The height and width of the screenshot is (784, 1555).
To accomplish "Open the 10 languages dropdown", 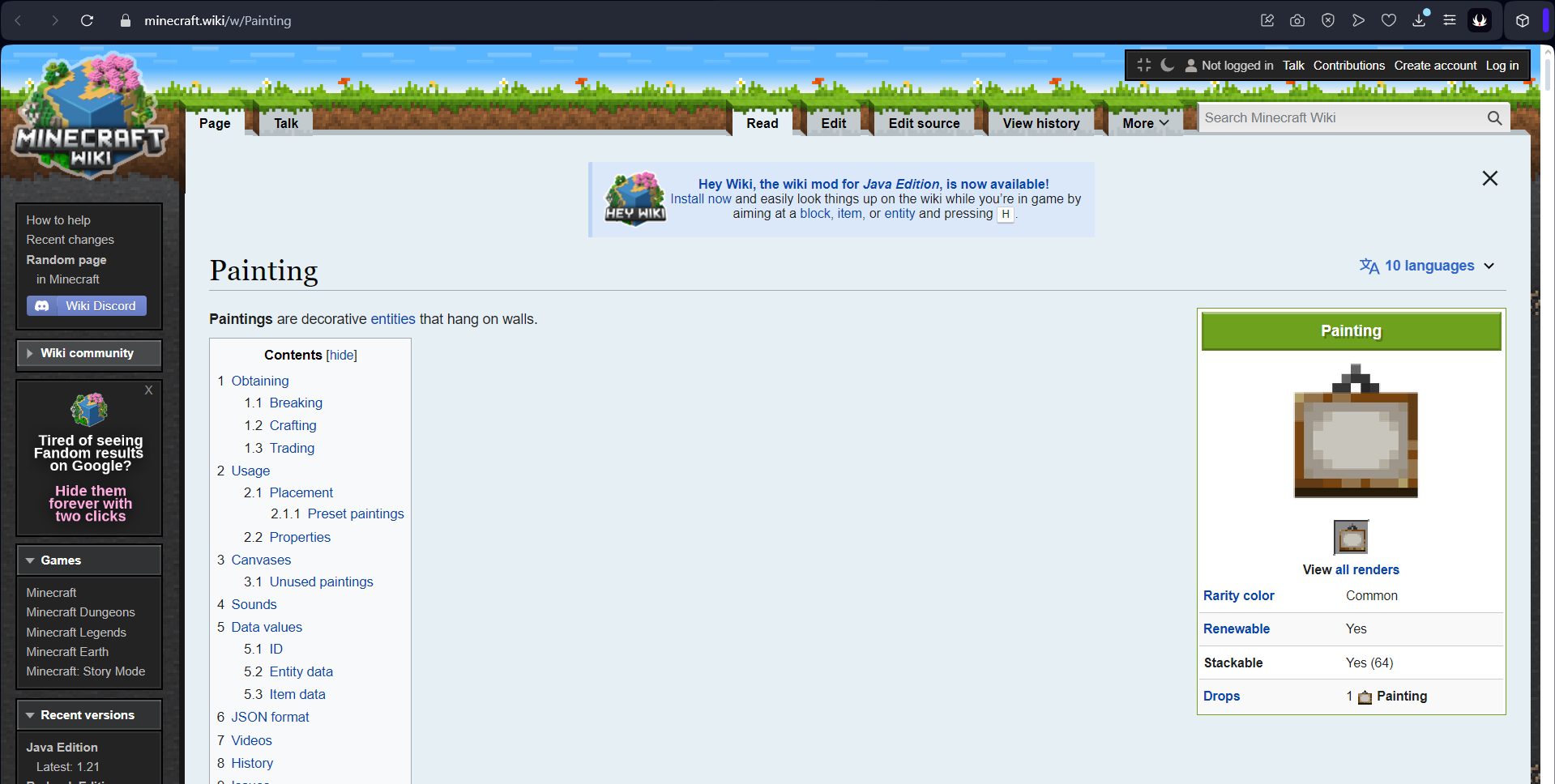I will click(x=1427, y=266).
